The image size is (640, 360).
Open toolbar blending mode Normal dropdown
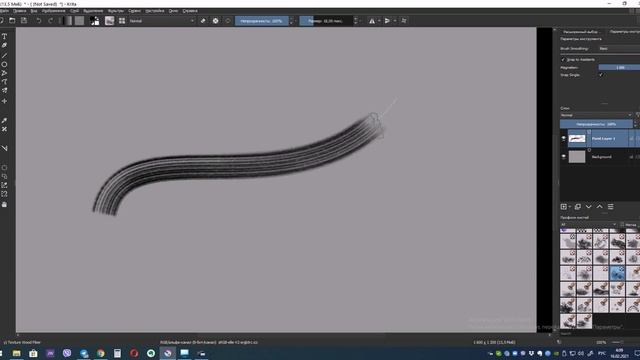click(162, 21)
